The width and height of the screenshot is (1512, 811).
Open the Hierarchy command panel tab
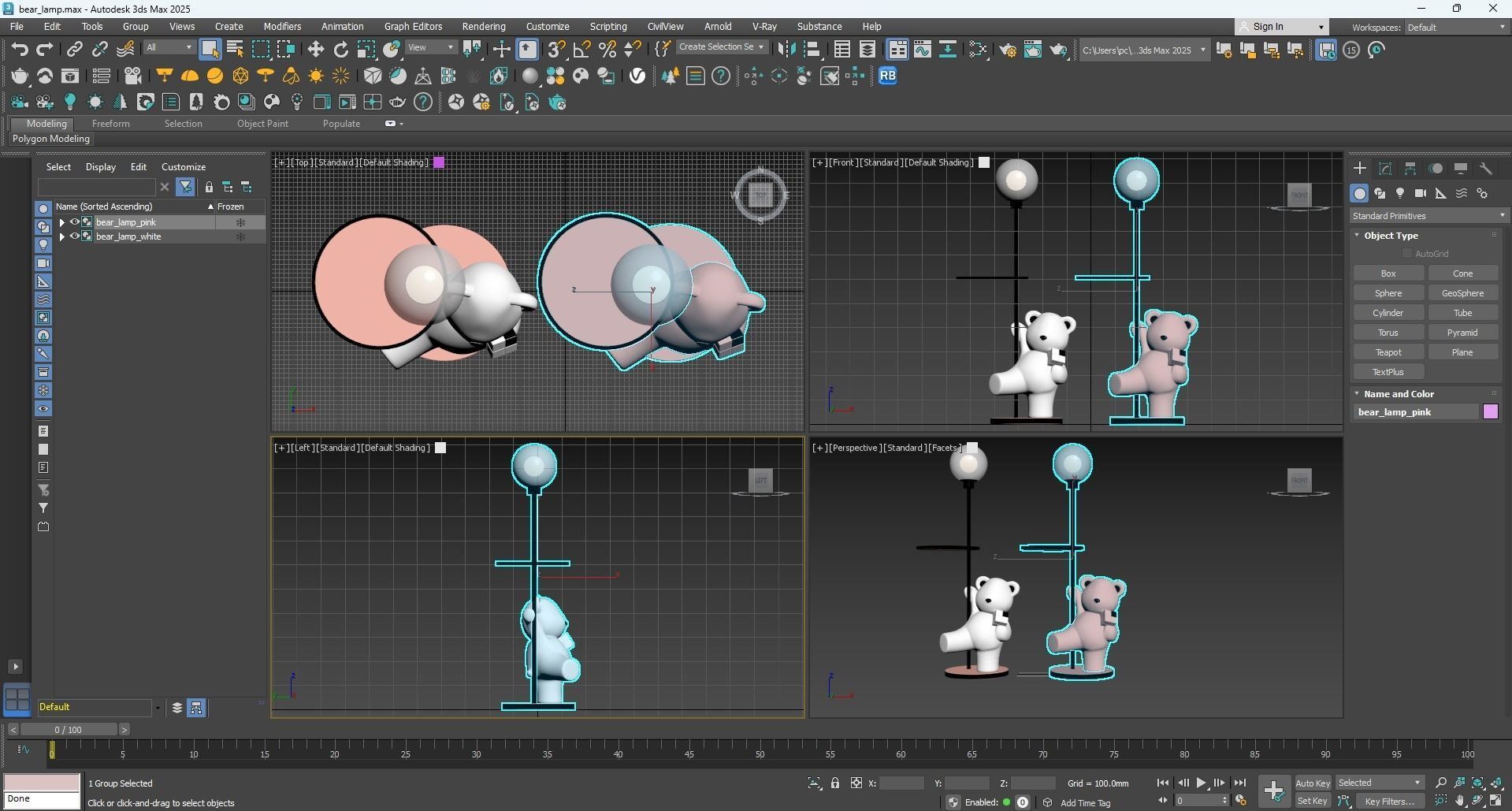click(1410, 169)
